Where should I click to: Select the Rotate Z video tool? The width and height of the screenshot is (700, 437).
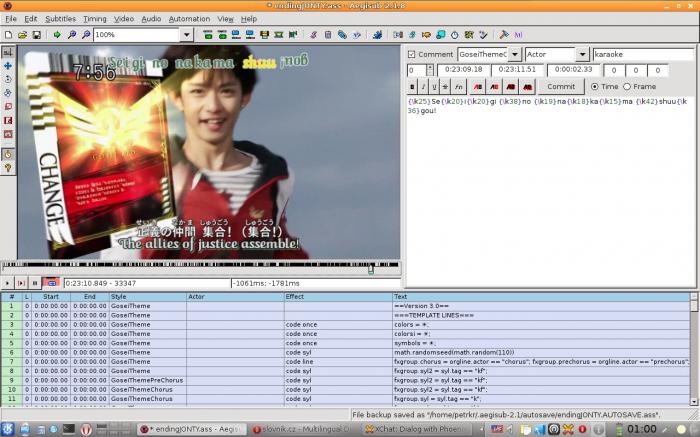pos(8,79)
